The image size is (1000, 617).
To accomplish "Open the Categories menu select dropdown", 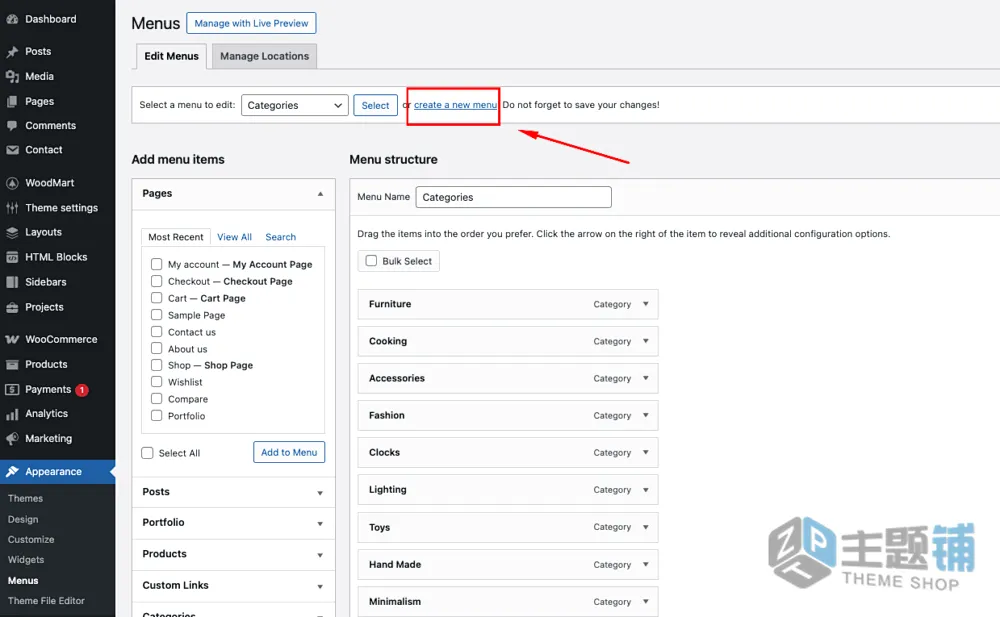I will coord(295,105).
